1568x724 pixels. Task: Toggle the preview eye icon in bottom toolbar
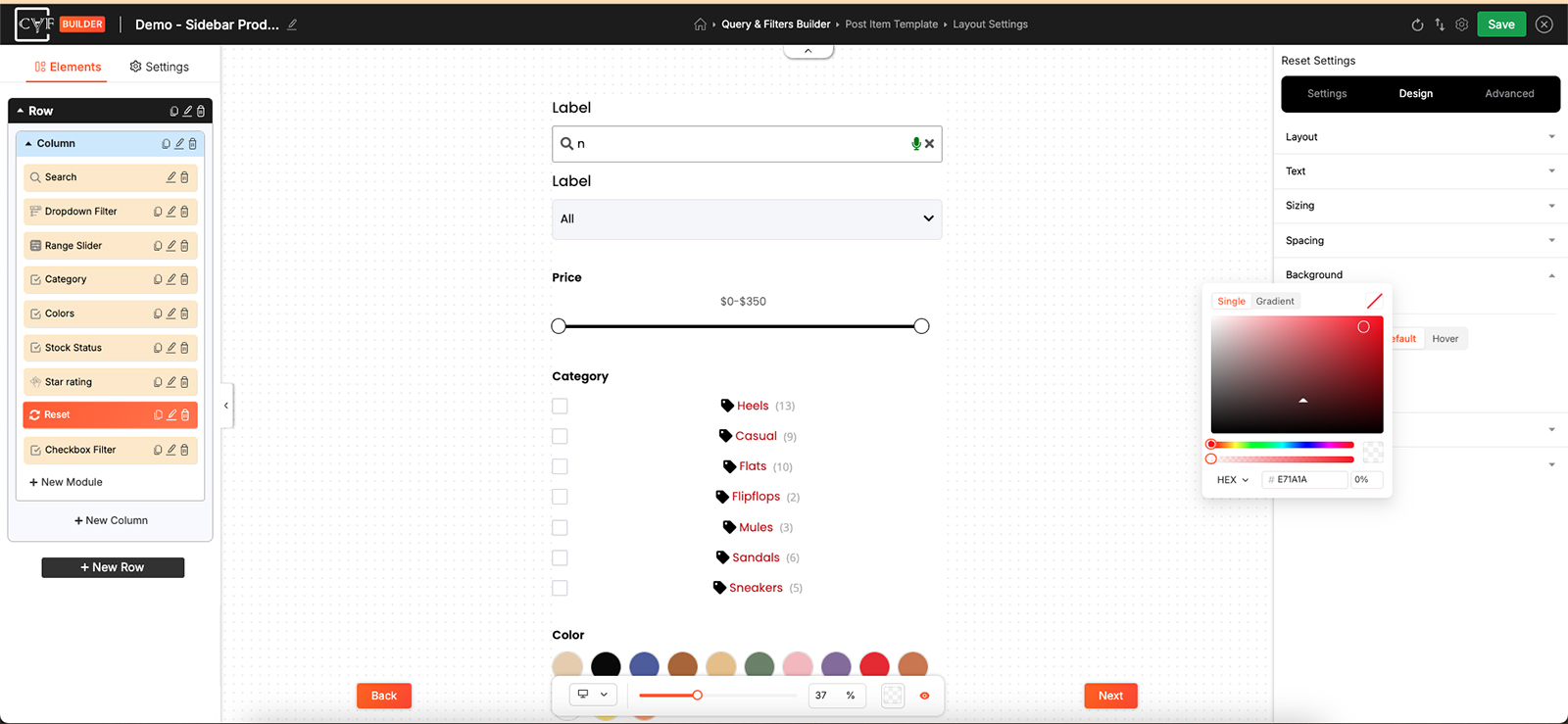924,696
